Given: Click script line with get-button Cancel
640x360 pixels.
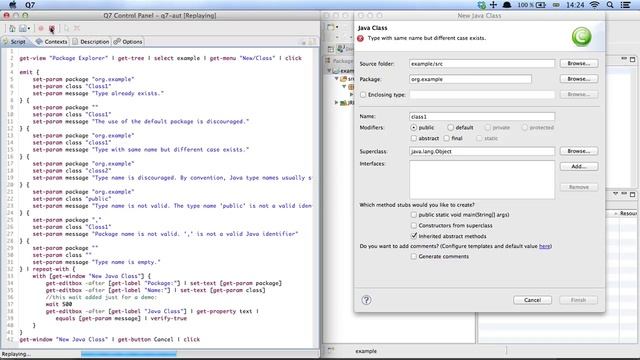Looking at the screenshot, I should click(x=110, y=340).
